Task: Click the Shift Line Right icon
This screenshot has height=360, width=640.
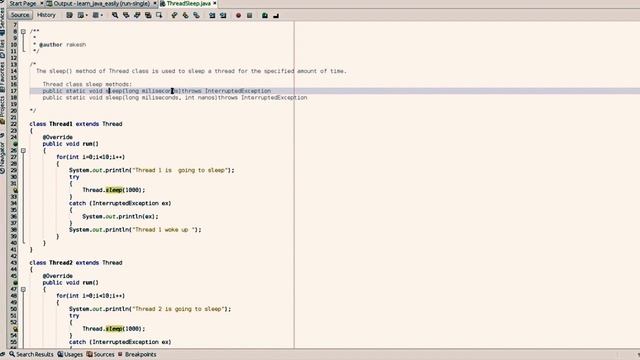Action: point(223,15)
